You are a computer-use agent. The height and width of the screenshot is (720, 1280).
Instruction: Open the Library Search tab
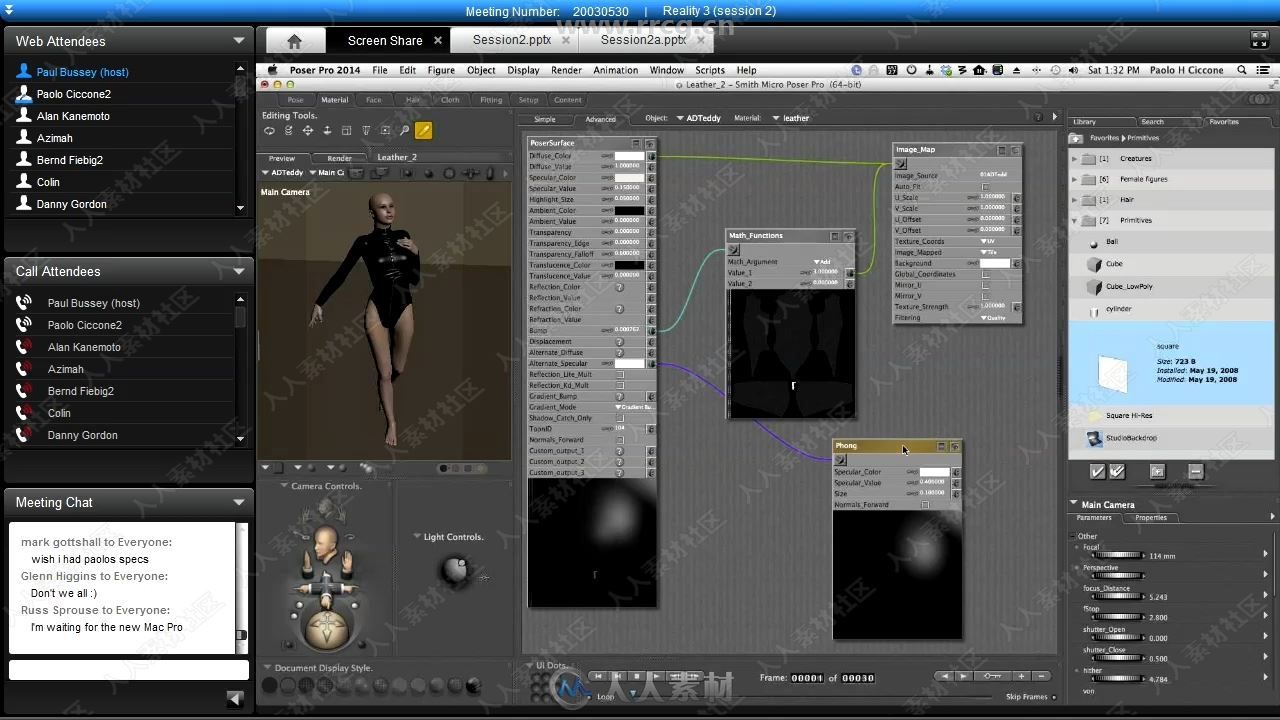(x=1152, y=122)
